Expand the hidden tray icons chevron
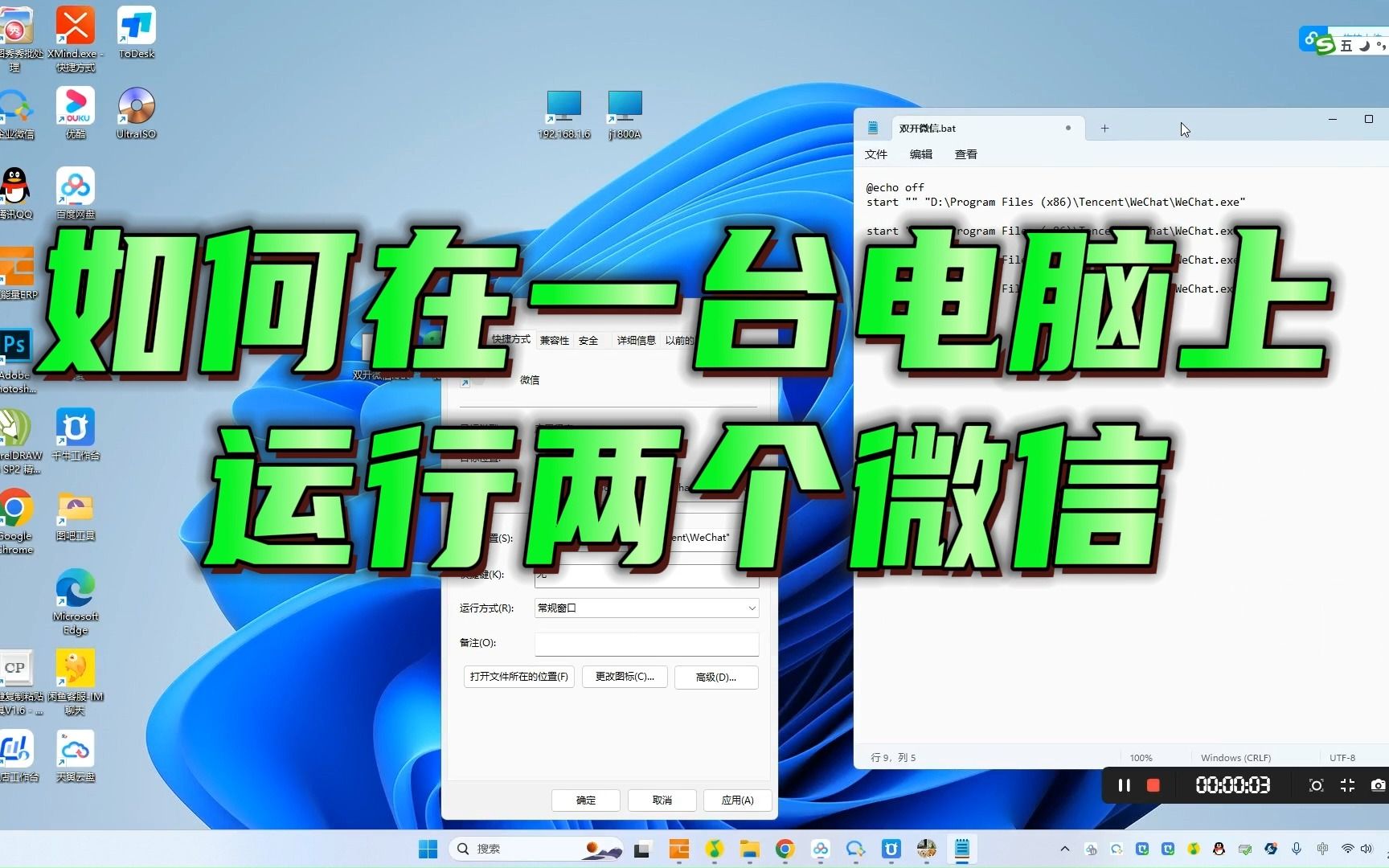The image size is (1389, 868). coord(1065,849)
